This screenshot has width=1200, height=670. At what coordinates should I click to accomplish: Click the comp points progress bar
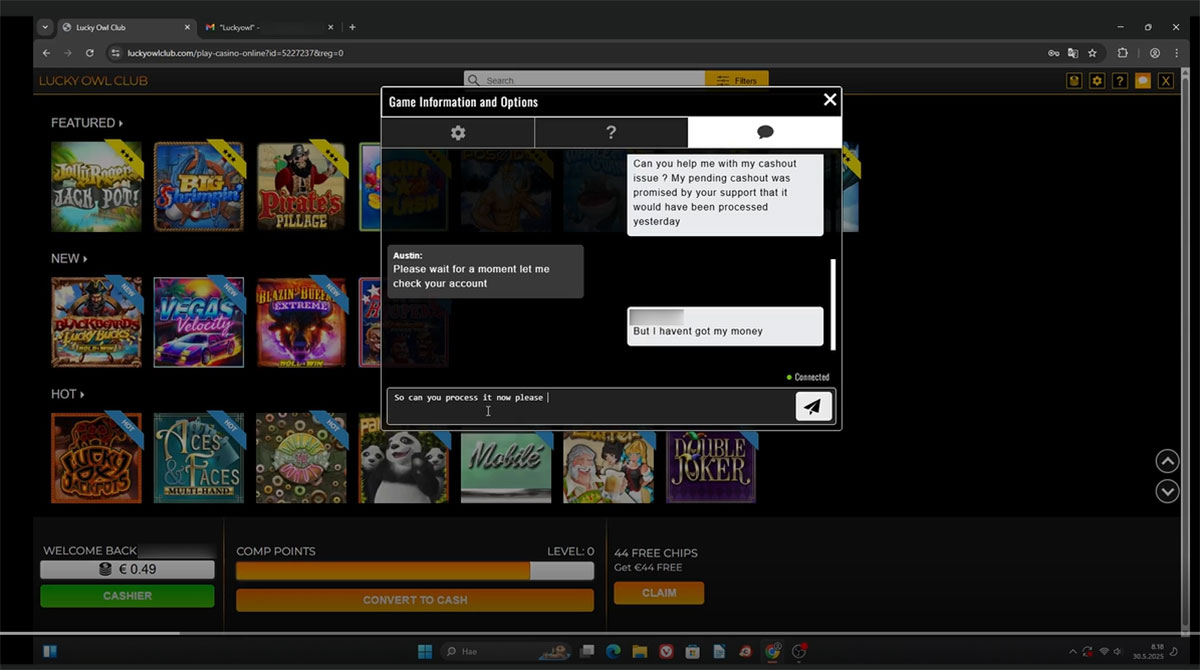[415, 570]
